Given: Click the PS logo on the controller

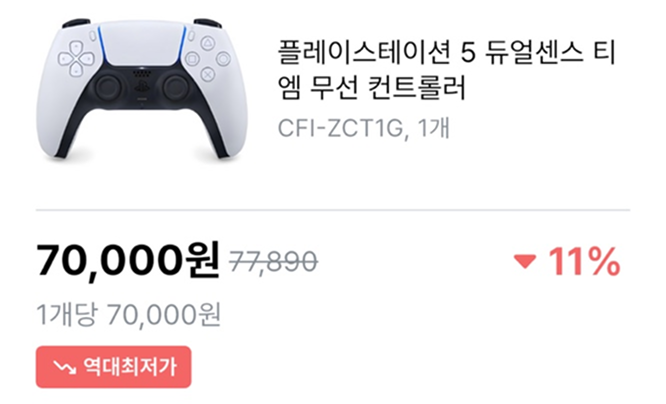Looking at the screenshot, I should [x=140, y=87].
